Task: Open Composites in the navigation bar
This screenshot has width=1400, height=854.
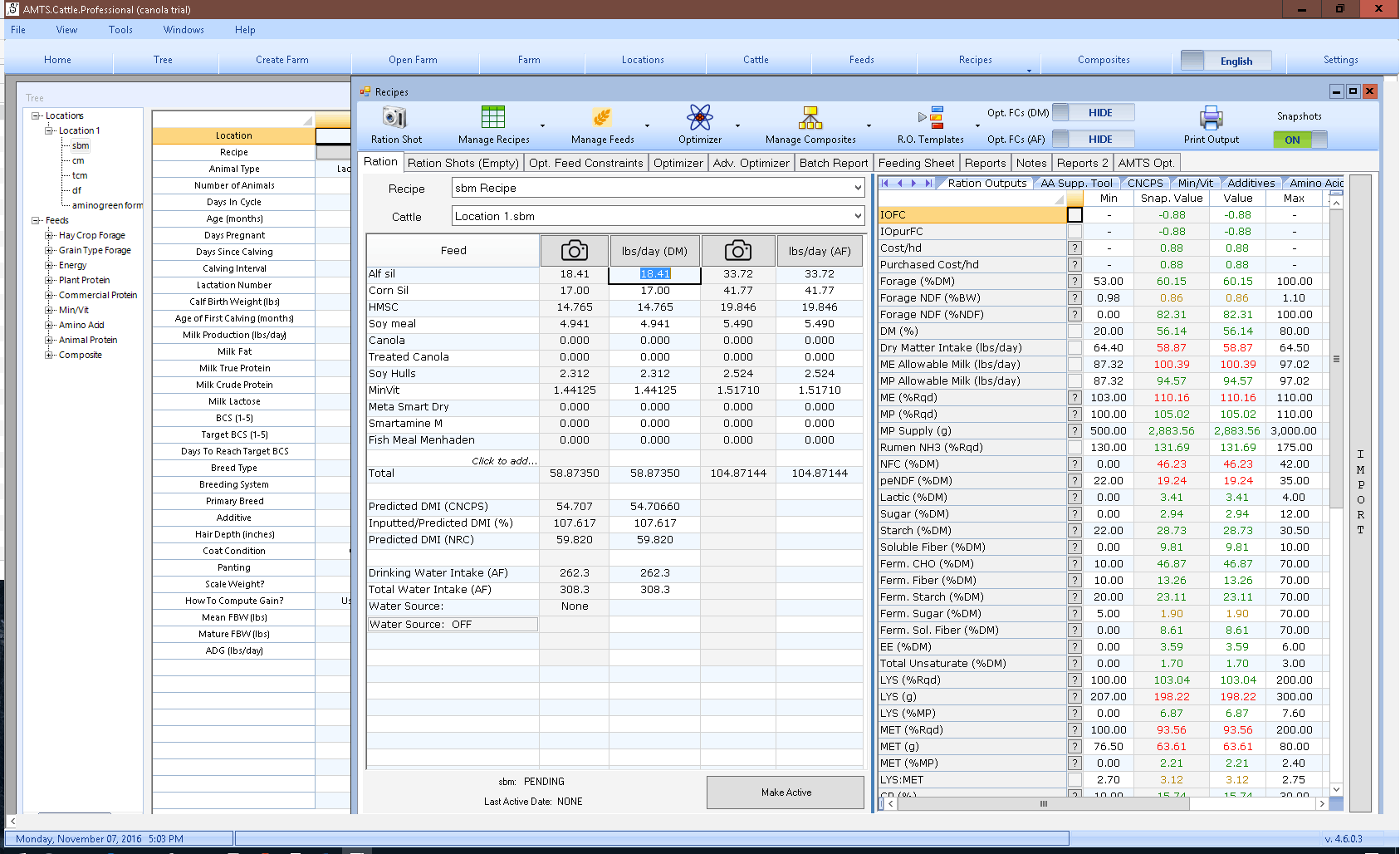Action: 1104,60
